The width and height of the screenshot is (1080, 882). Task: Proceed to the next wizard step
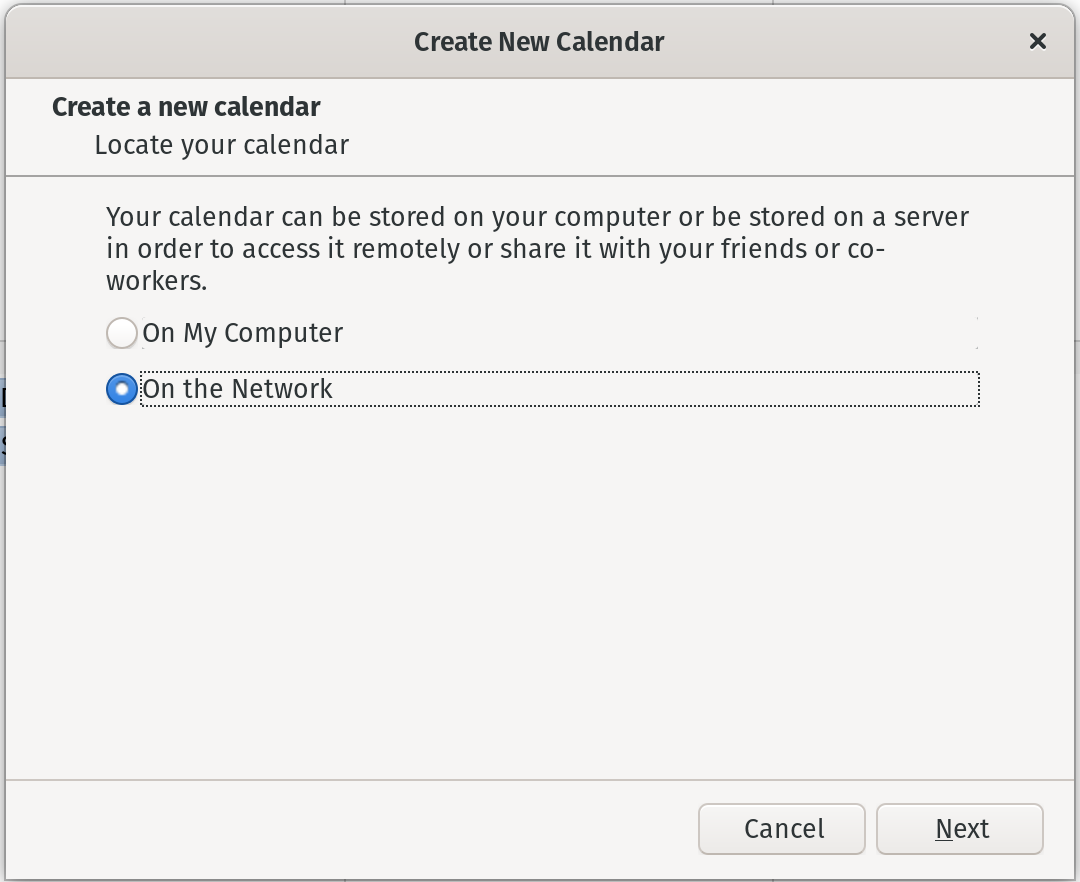click(x=959, y=828)
